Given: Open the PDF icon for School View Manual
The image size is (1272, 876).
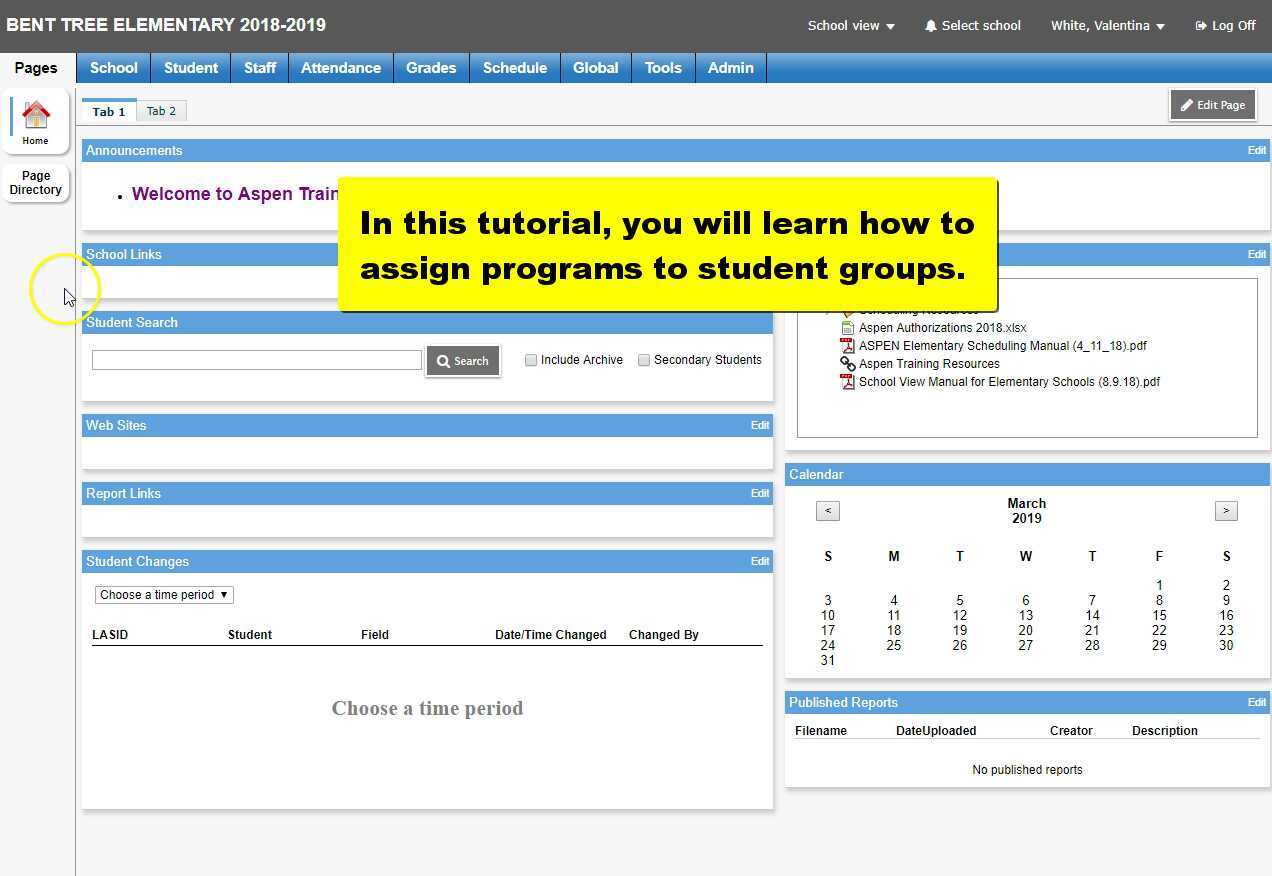Looking at the screenshot, I should pos(847,381).
